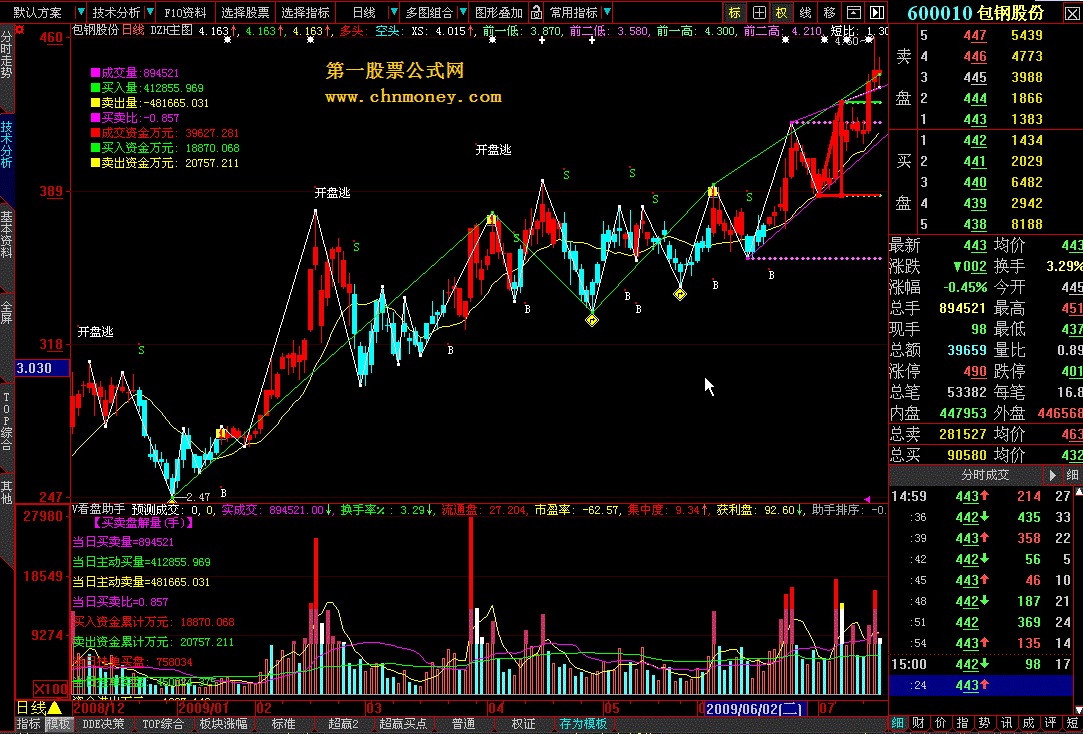Viewport: 1083px width, 734px height.
Task: Open 价 tab in right panel bottom
Action: pyautogui.click(x=940, y=723)
